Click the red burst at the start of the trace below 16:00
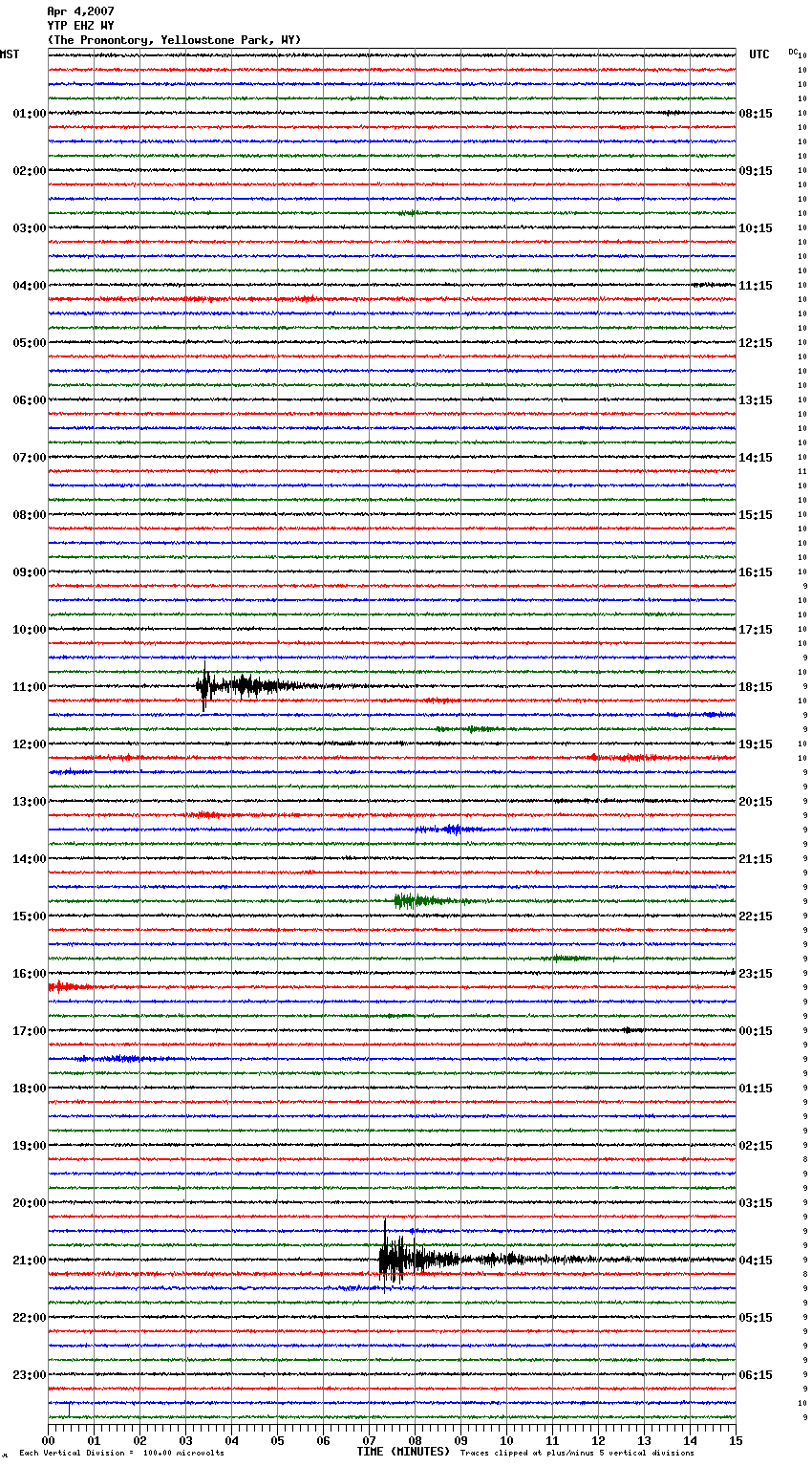The width and height of the screenshot is (812, 1466). 69,986
